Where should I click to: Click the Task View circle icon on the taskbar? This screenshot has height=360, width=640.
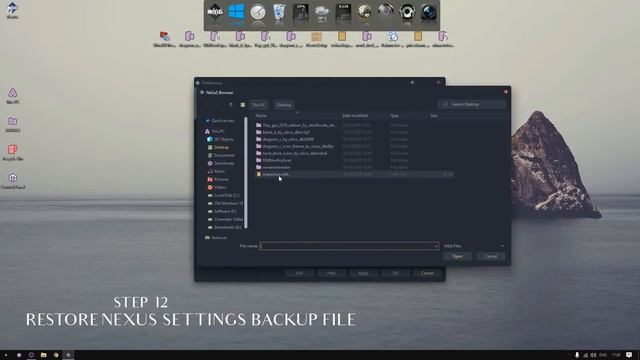point(31,355)
